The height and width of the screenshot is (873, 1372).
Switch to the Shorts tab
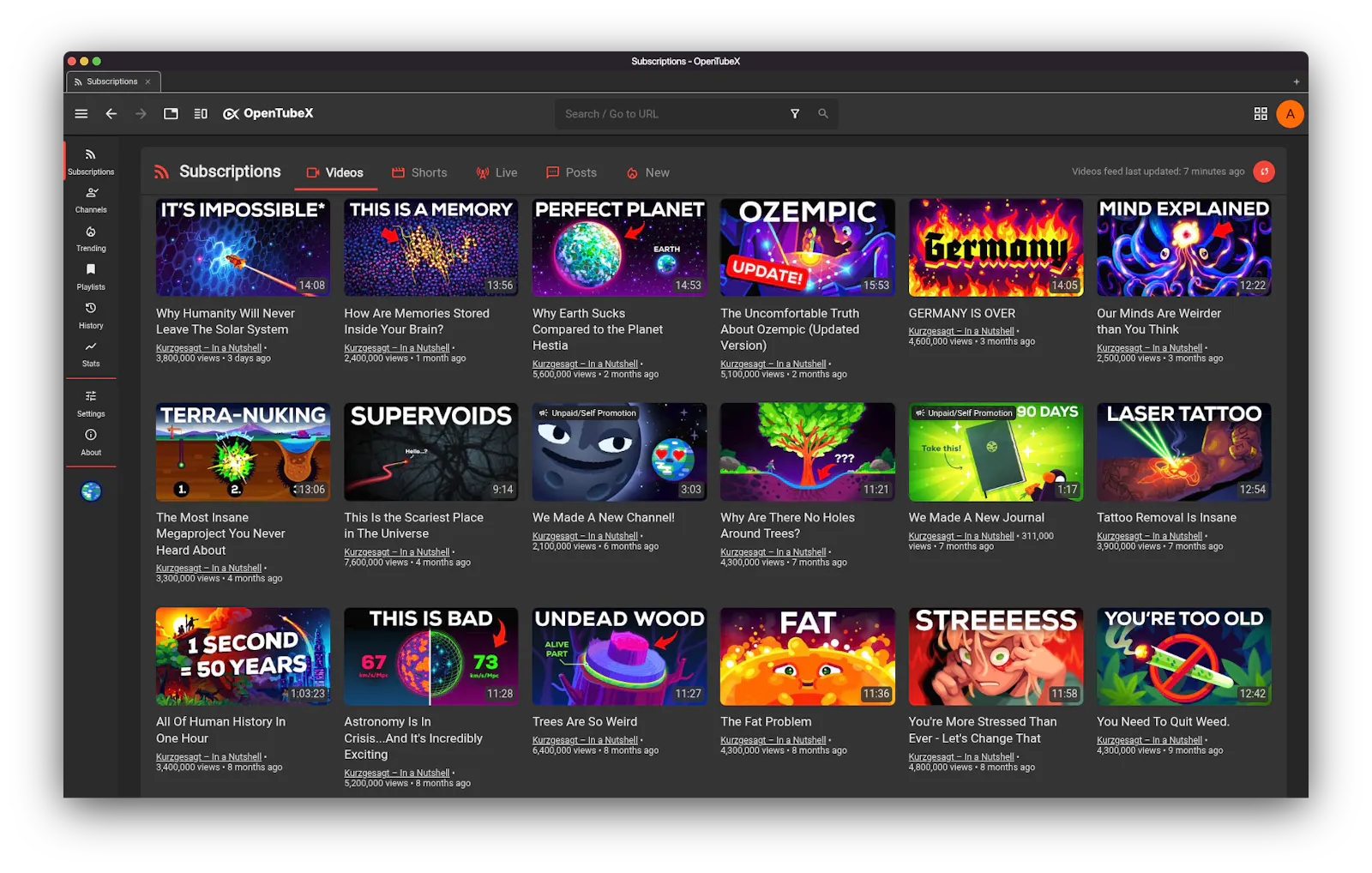pyautogui.click(x=419, y=172)
